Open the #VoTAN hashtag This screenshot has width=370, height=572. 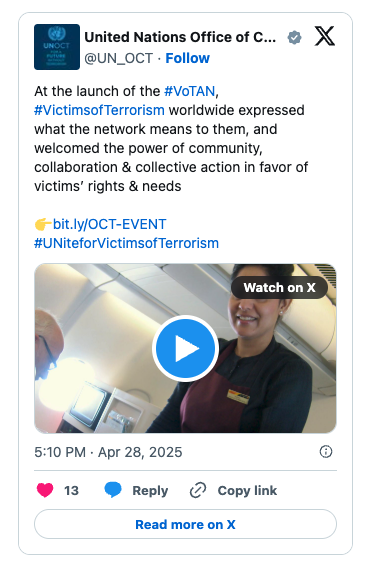(190, 91)
